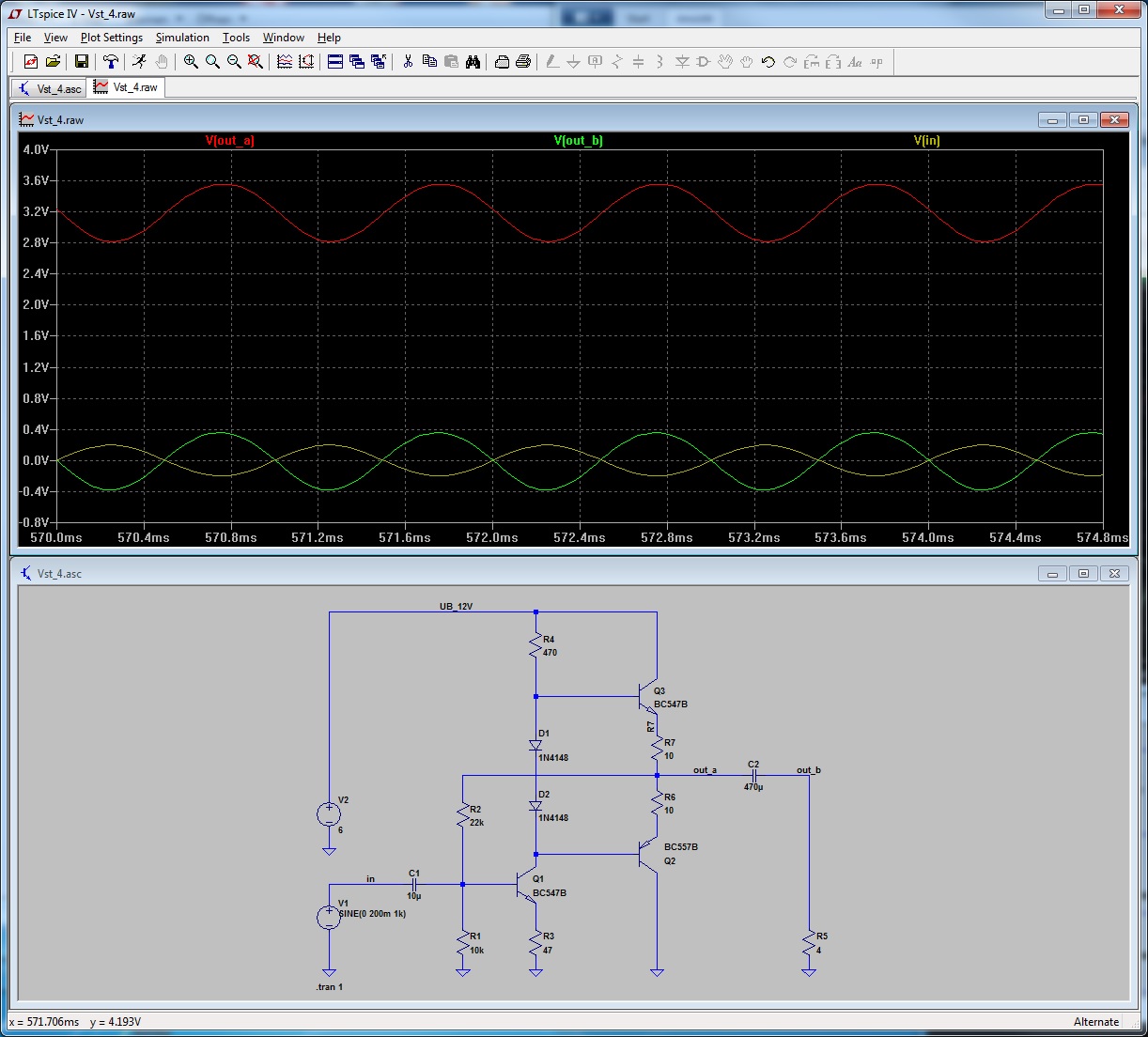The width and height of the screenshot is (1148, 1037).
Task: Tile windows using the toolbar icon
Action: point(335,62)
